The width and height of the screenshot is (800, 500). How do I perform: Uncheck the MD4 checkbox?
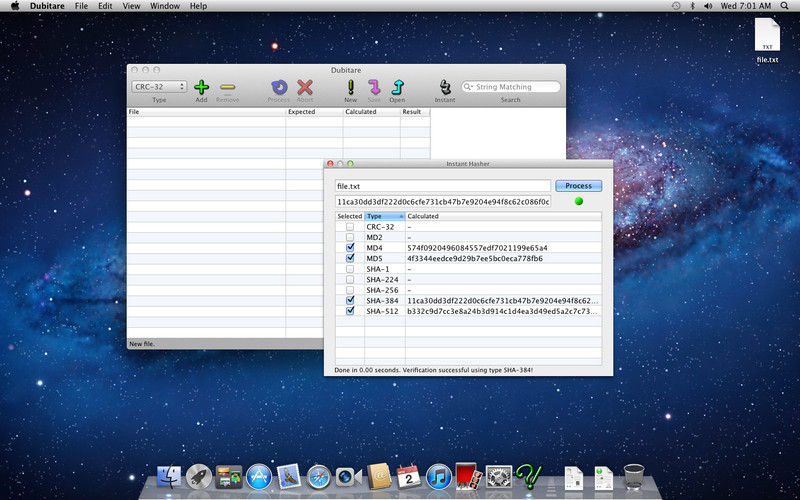click(350, 247)
